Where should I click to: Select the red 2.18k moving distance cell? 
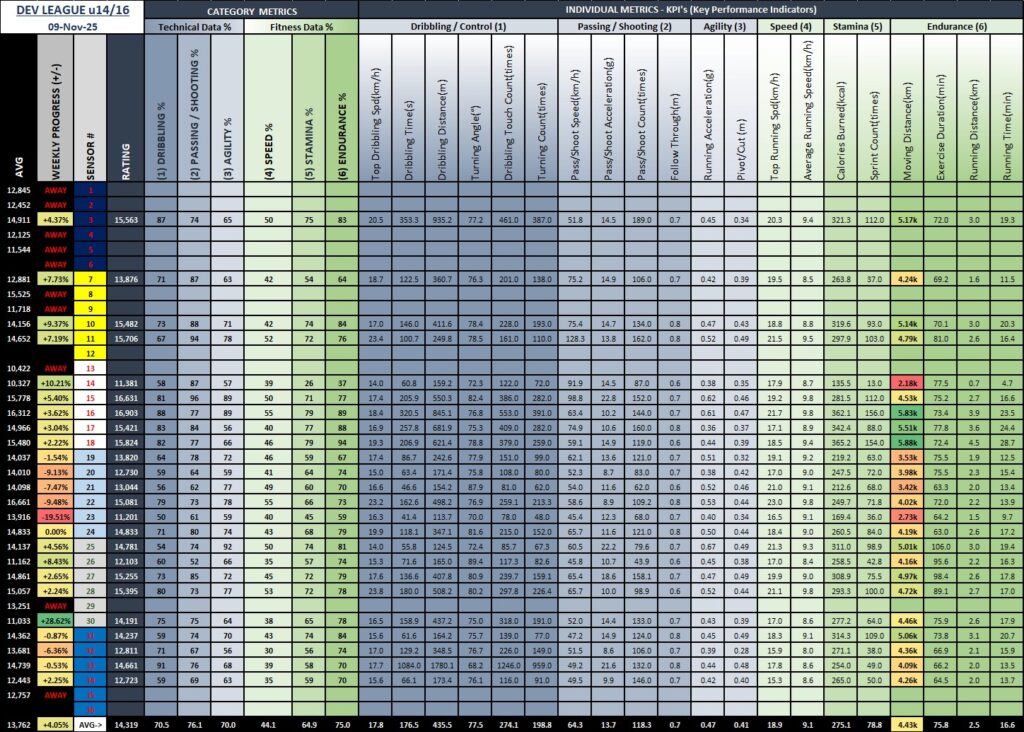click(908, 383)
